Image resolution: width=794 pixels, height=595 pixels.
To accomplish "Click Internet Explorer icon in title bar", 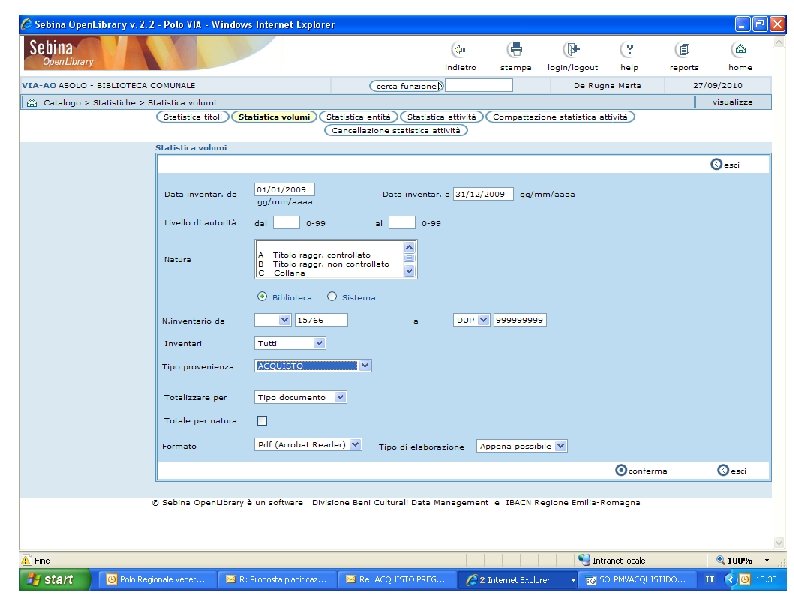I will [27, 24].
